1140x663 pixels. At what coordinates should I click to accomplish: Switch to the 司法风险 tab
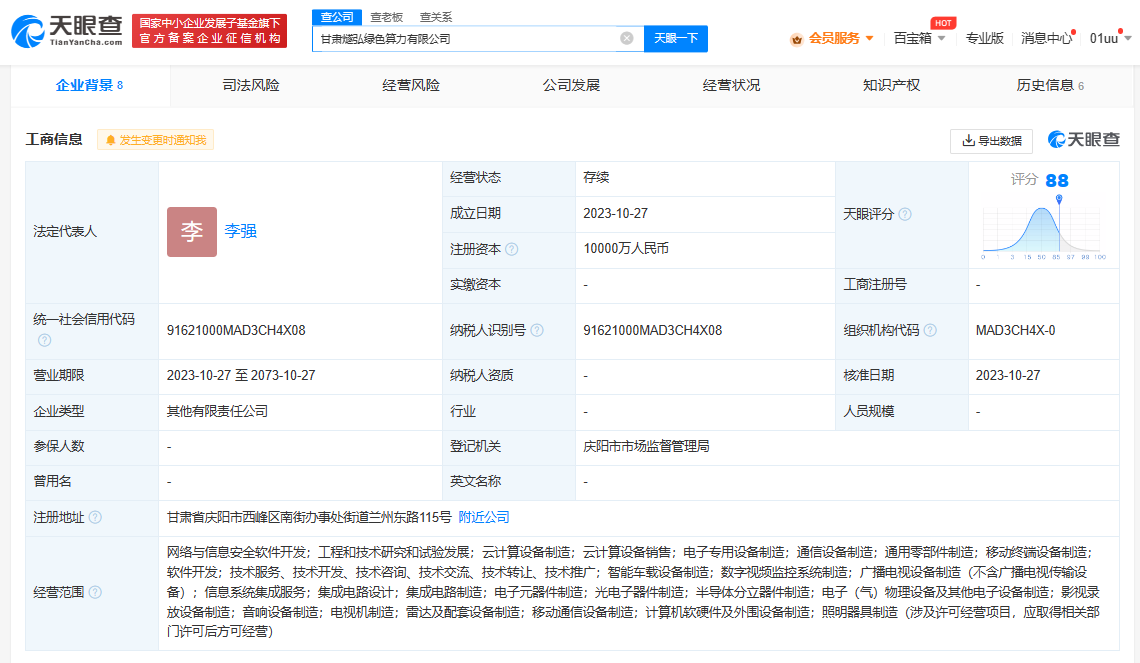pyautogui.click(x=251, y=86)
